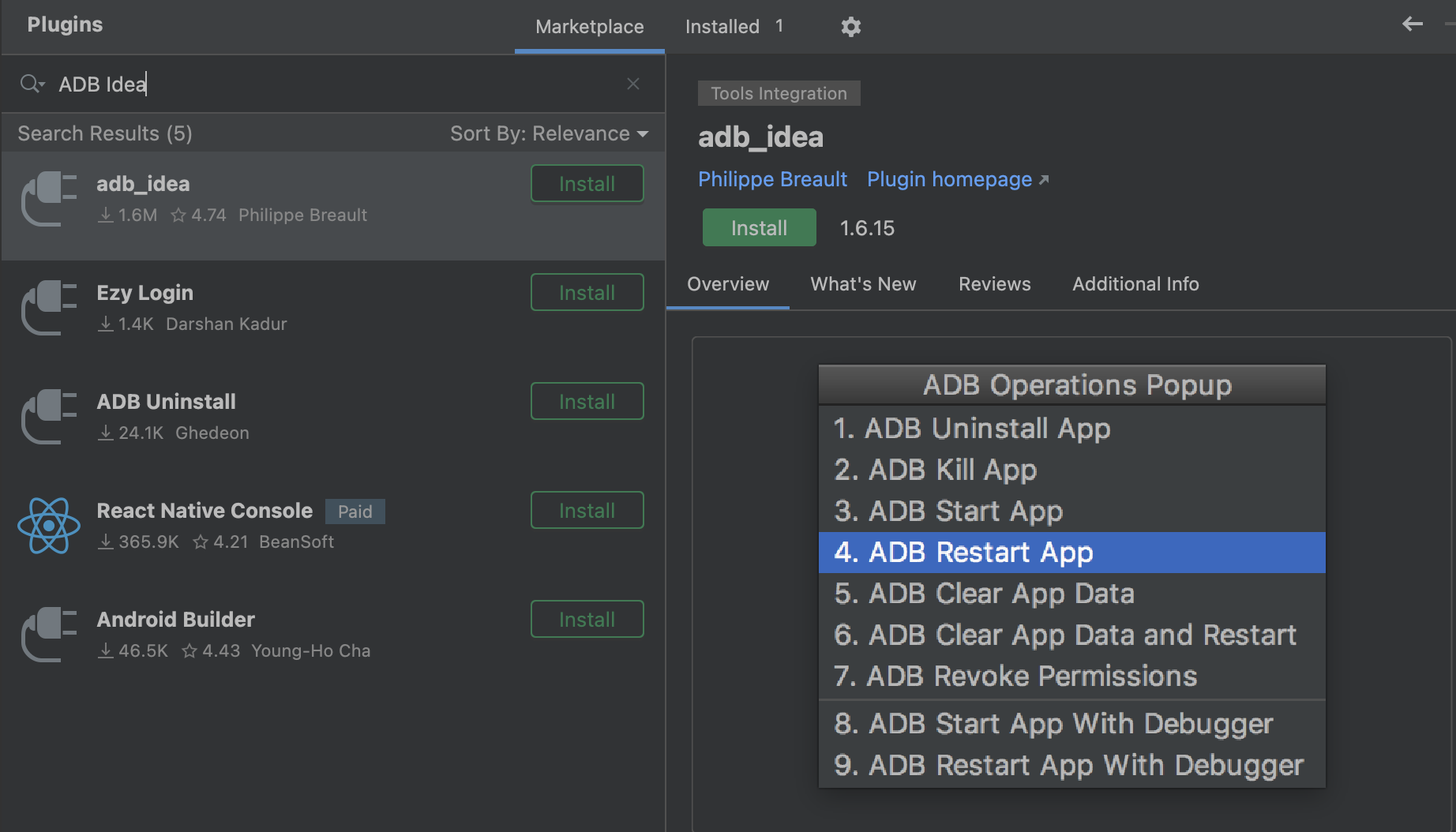
Task: Install the Ezy Login plugin
Action: 587,292
